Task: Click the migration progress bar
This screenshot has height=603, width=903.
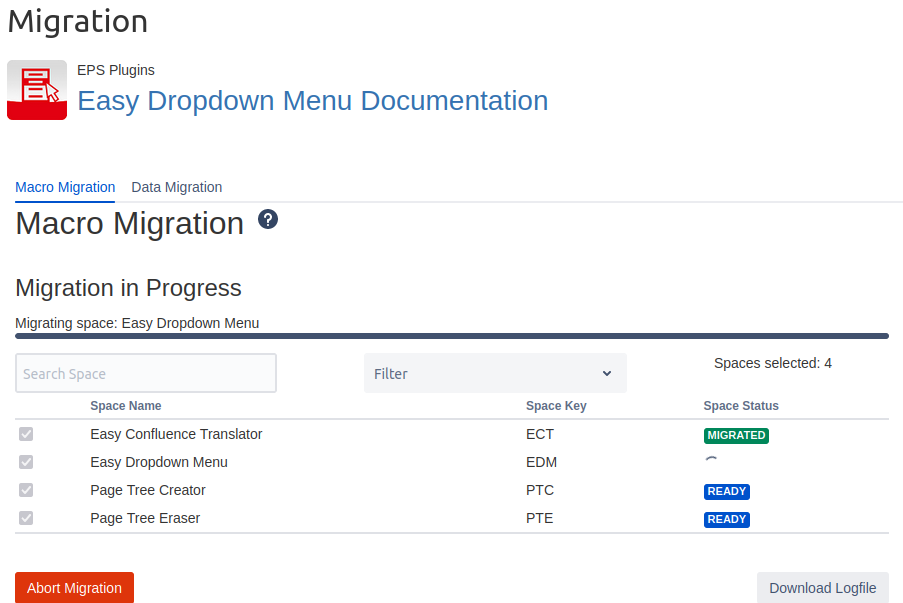Action: coord(451,336)
